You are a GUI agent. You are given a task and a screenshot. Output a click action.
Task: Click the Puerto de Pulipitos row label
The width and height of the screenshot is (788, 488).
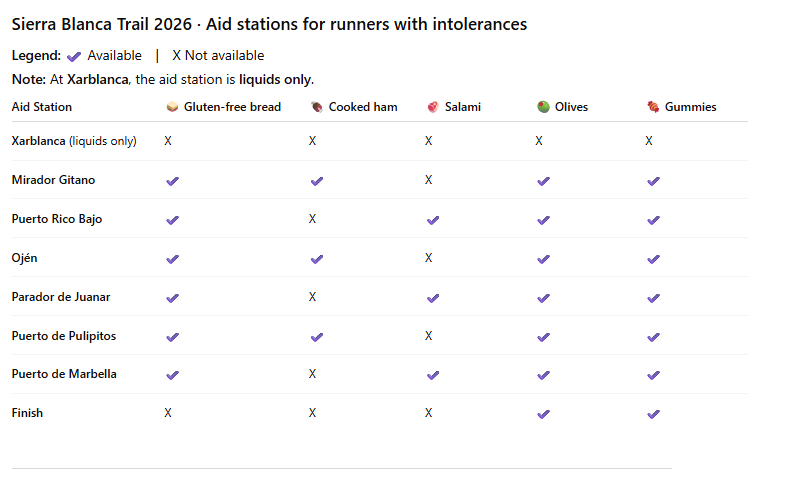click(63, 336)
